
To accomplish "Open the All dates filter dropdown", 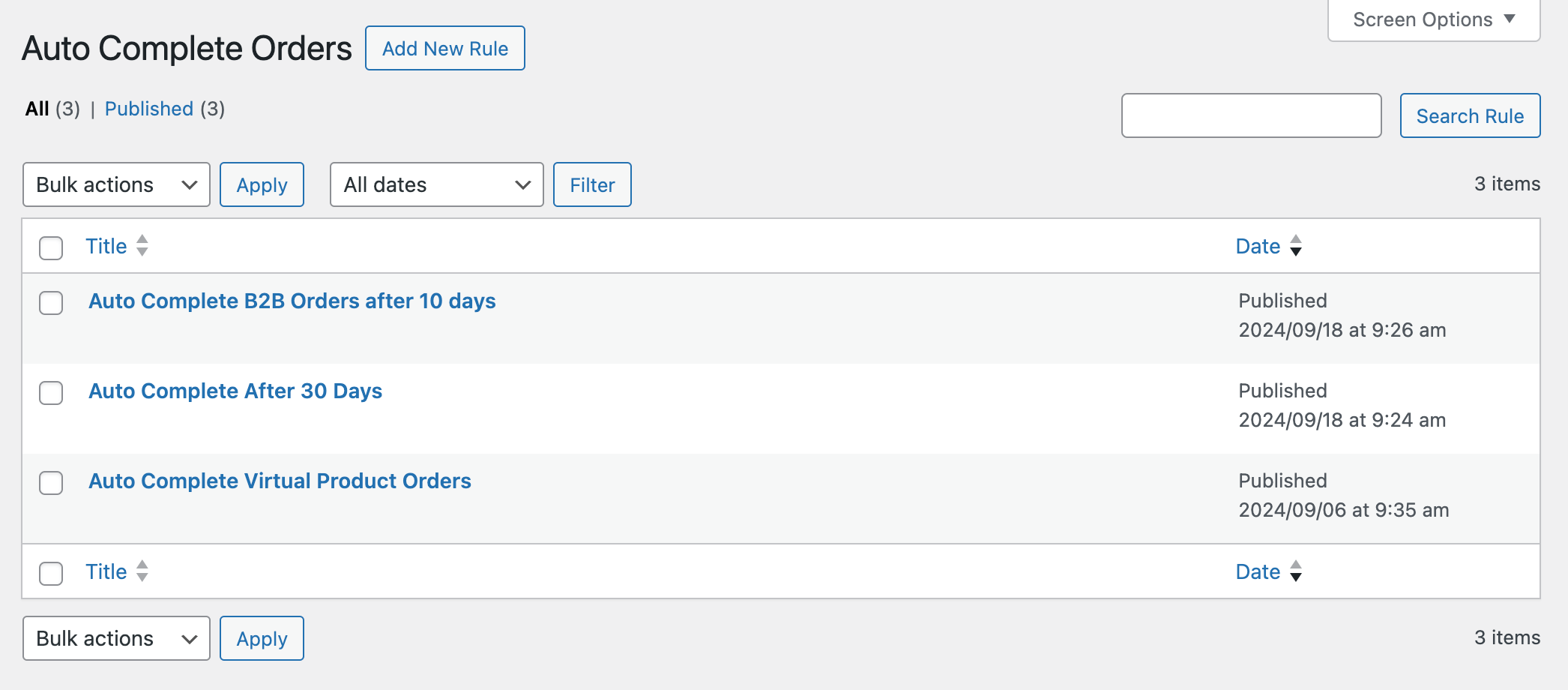I will pyautogui.click(x=436, y=184).
